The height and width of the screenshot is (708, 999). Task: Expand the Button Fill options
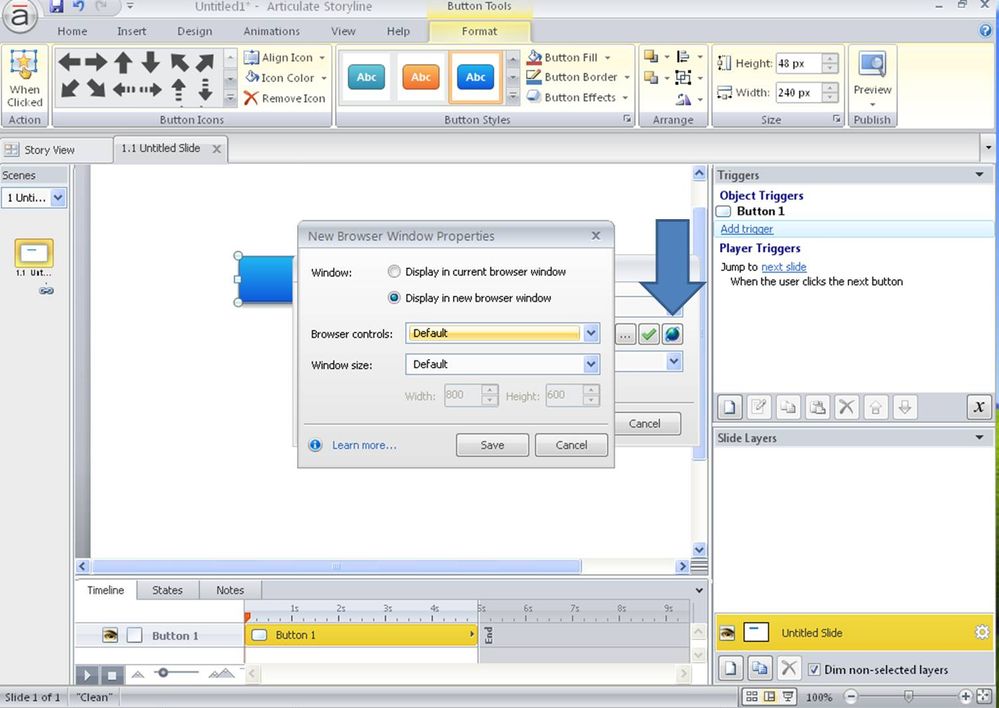click(x=607, y=57)
